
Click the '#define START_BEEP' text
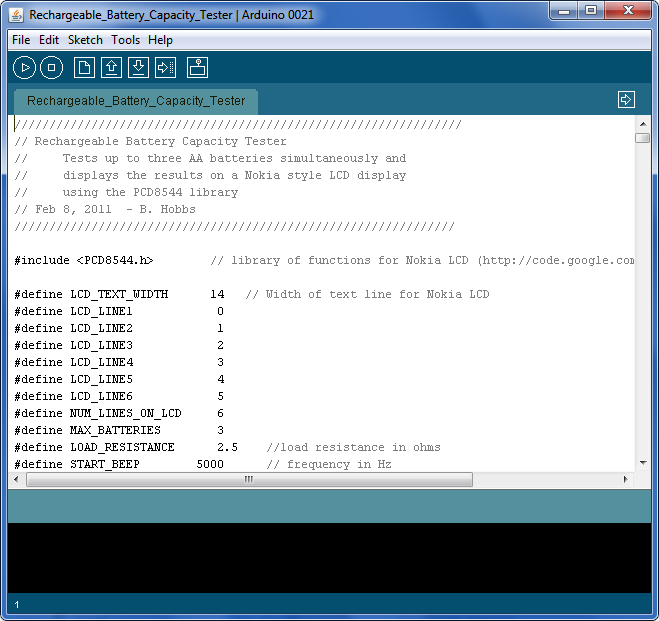[x=77, y=464]
